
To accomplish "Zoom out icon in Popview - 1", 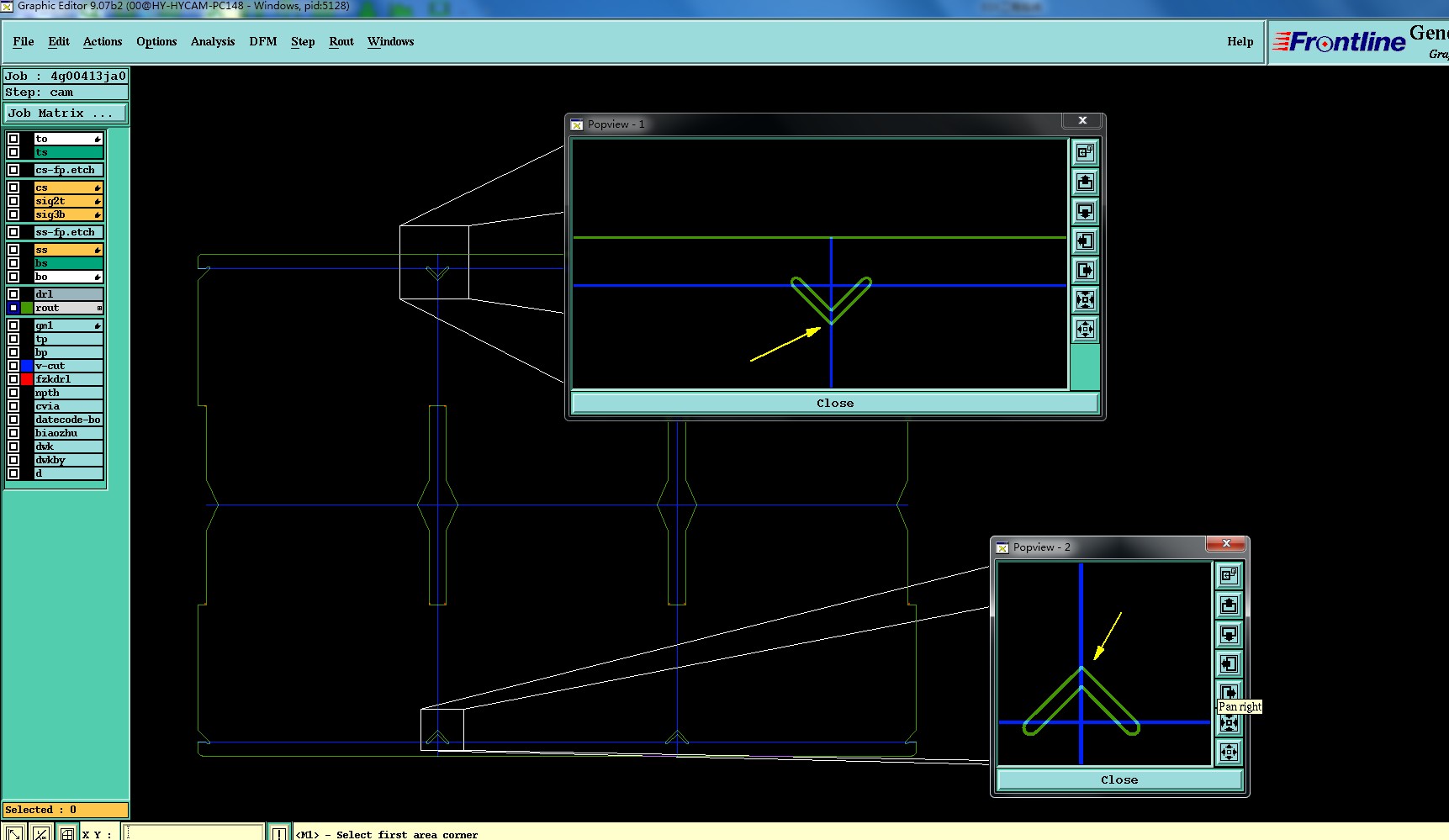I will (1085, 329).
